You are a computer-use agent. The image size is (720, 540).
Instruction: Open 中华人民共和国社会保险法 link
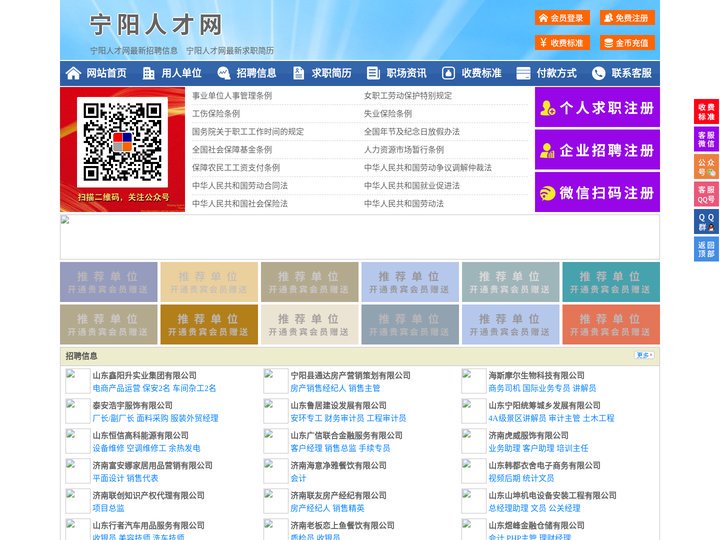[x=240, y=203]
